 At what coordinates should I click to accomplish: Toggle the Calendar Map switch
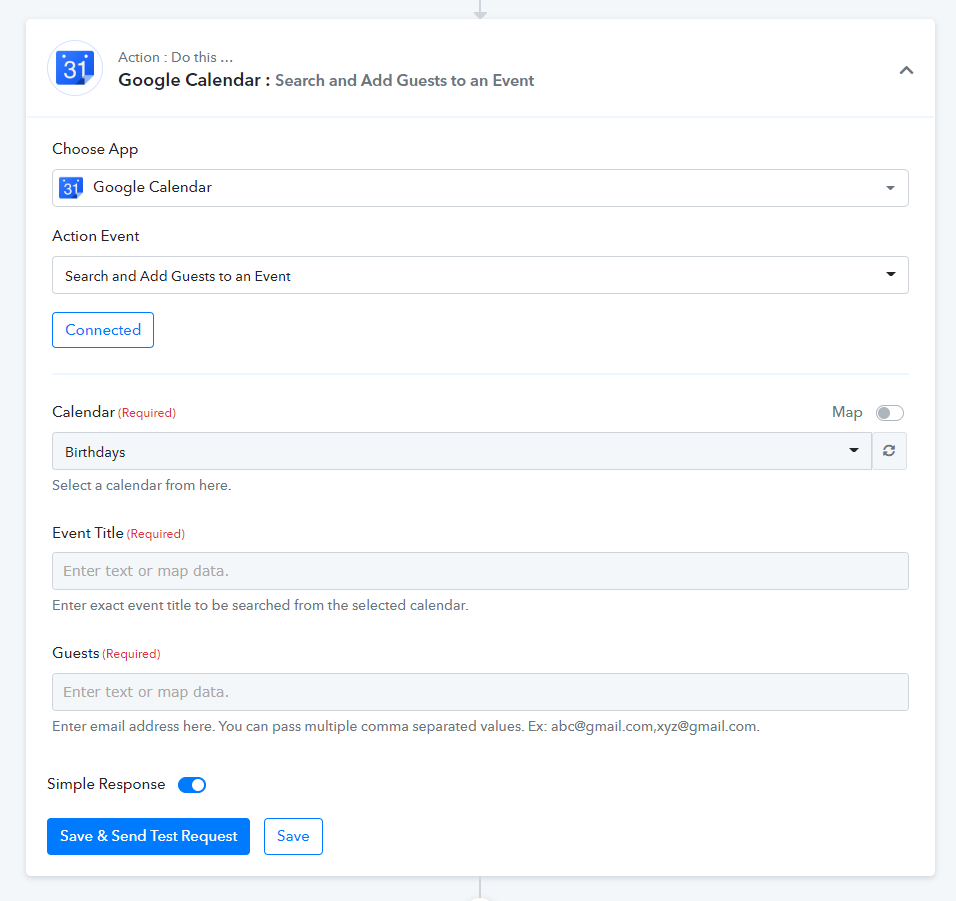coord(890,413)
